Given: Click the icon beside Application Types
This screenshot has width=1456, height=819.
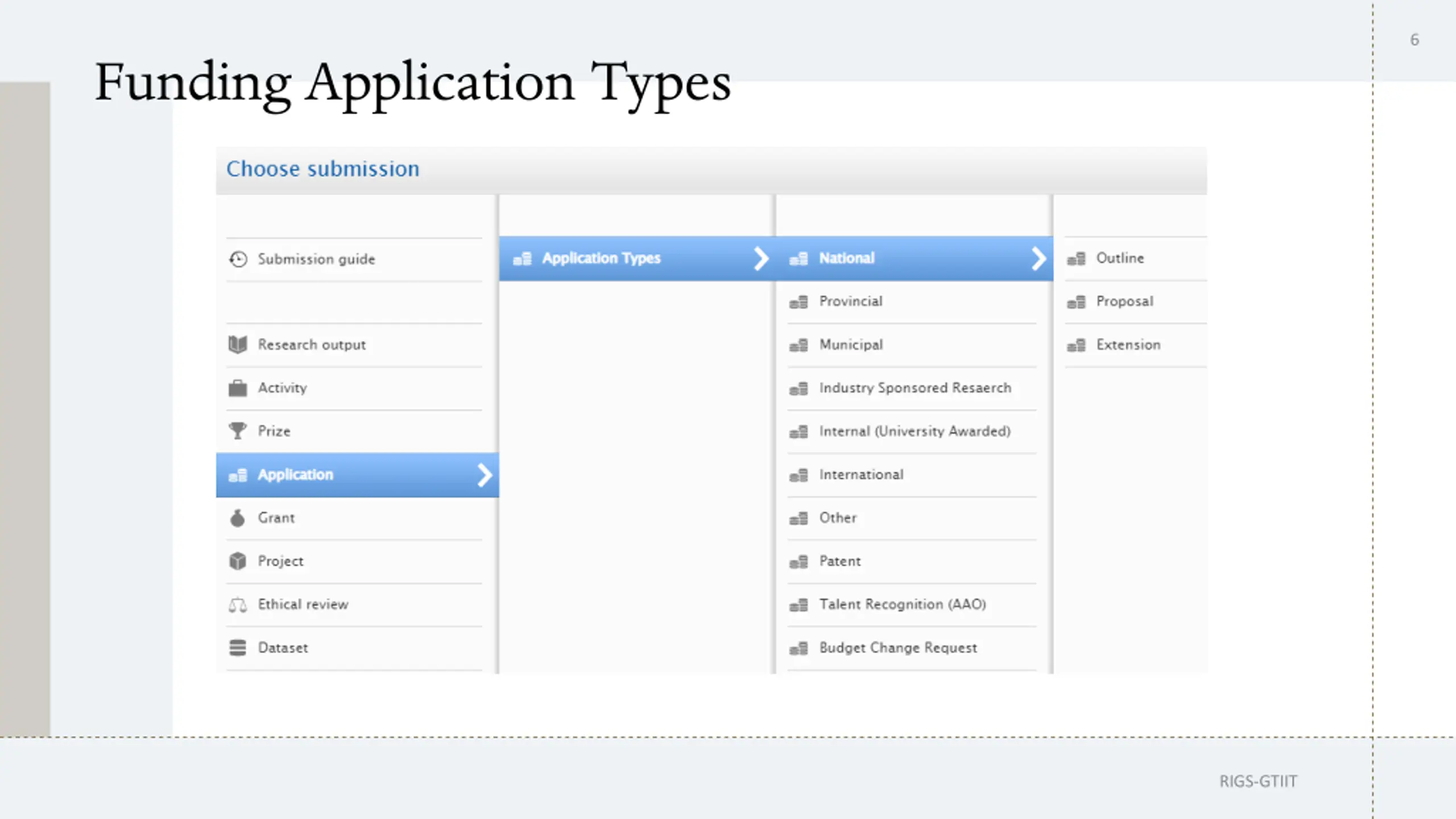Looking at the screenshot, I should [522, 259].
